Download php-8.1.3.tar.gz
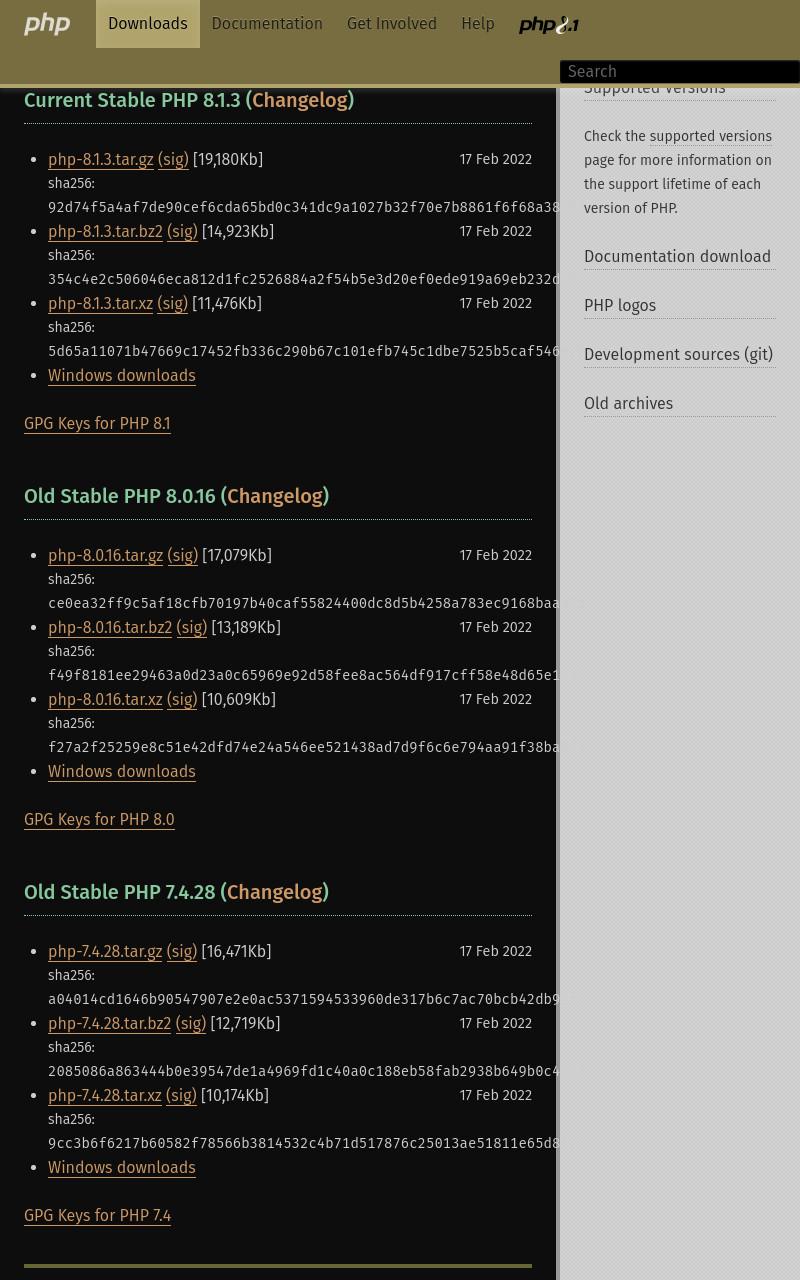This screenshot has width=800, height=1280. (101, 160)
